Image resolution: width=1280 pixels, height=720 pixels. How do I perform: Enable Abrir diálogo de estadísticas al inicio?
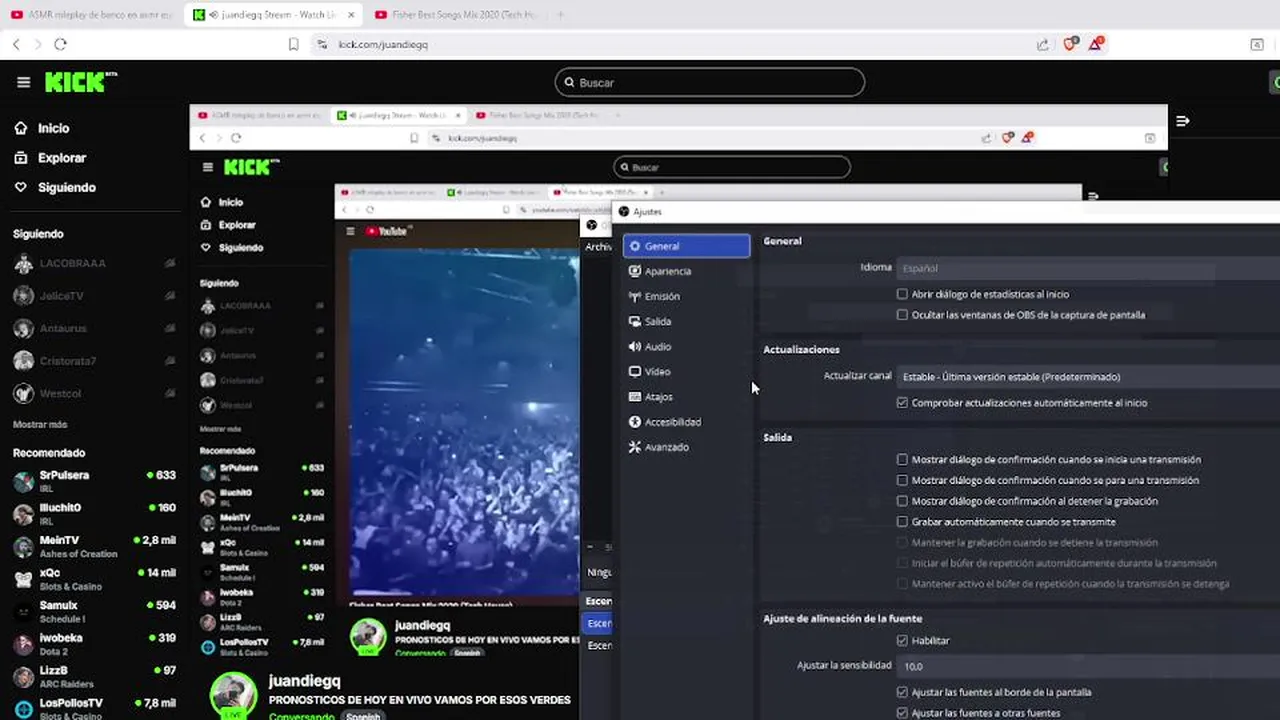902,294
